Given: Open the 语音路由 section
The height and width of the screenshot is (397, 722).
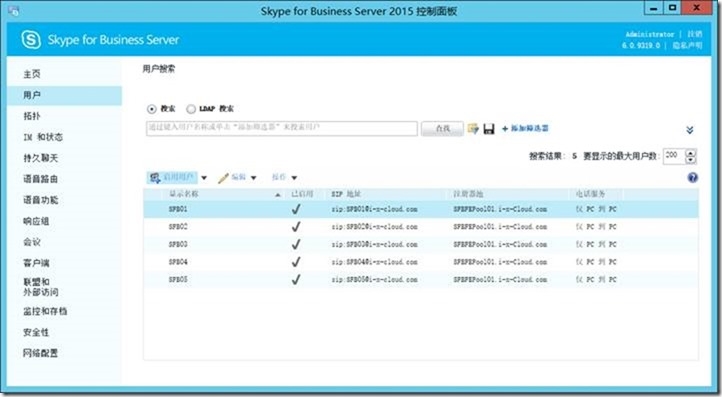Looking at the screenshot, I should coord(41,179).
